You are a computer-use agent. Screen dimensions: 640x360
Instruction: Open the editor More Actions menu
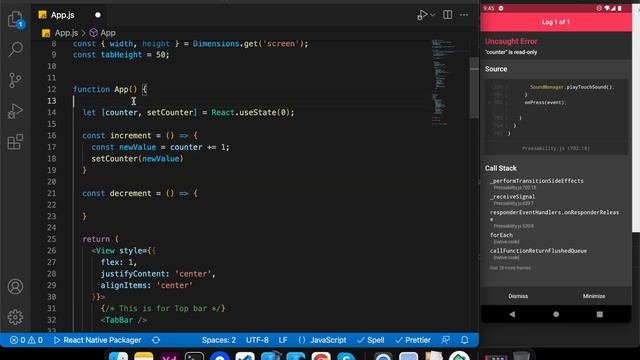coord(464,15)
